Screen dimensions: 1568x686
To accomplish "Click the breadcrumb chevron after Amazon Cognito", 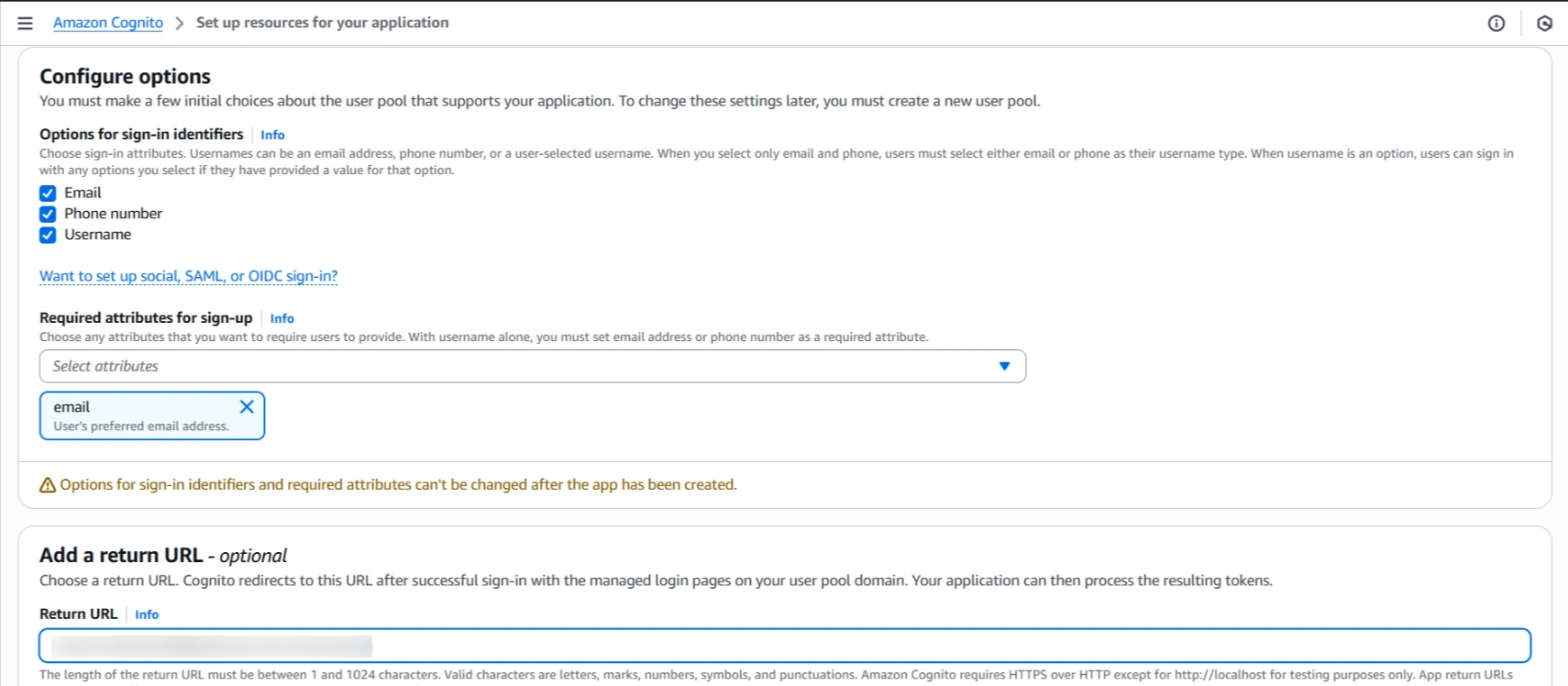I will pos(180,23).
